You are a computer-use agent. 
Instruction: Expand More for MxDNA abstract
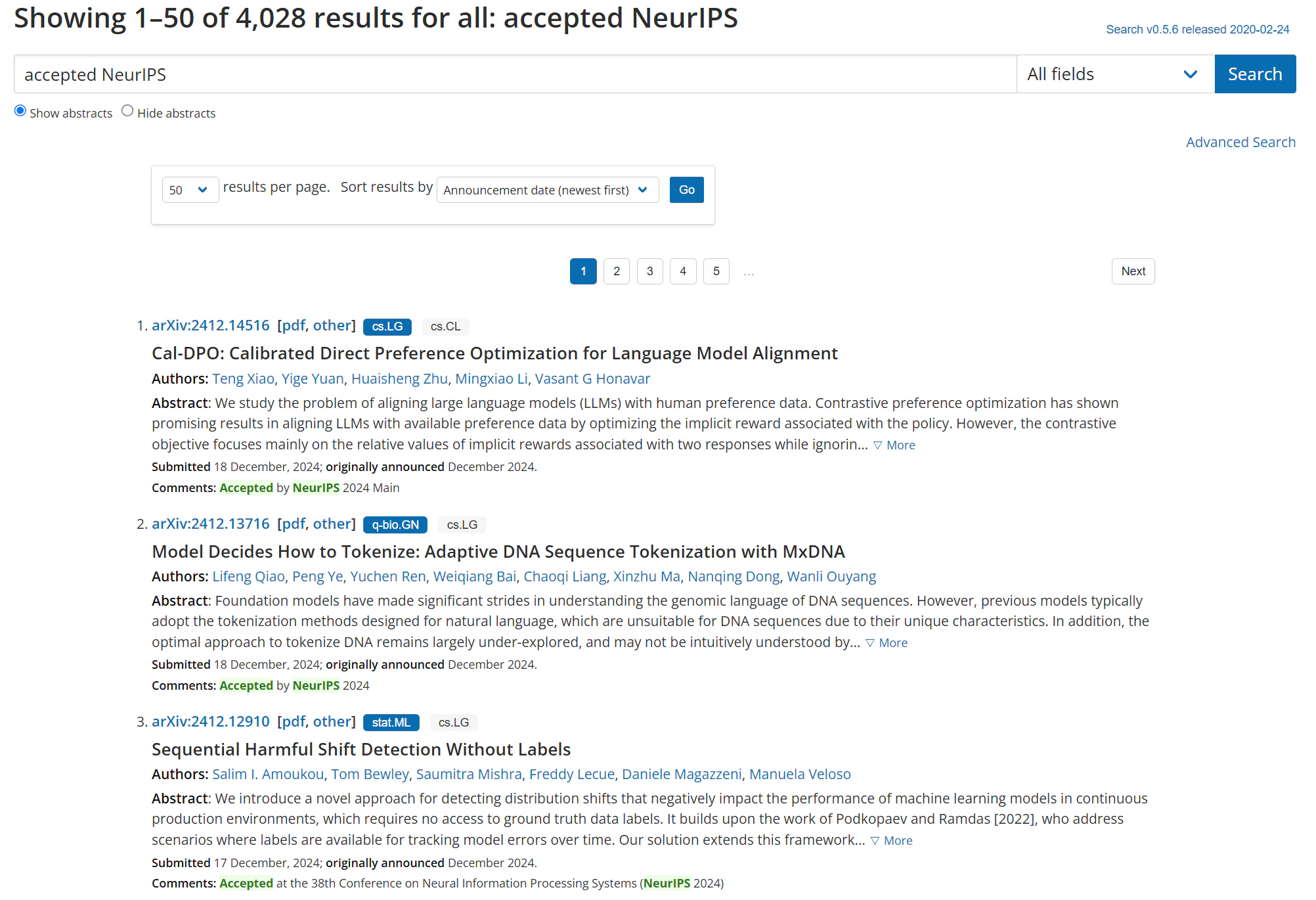click(x=887, y=642)
